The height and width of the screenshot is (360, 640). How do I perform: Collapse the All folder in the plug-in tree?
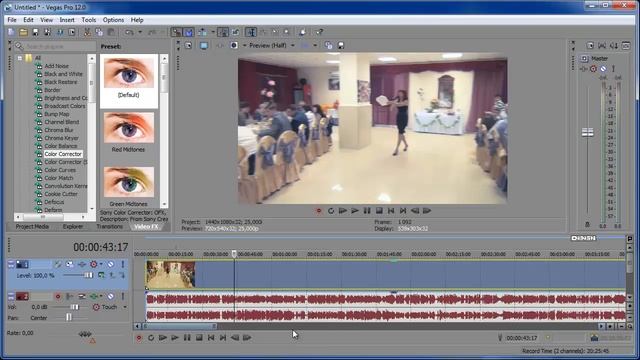[20, 58]
